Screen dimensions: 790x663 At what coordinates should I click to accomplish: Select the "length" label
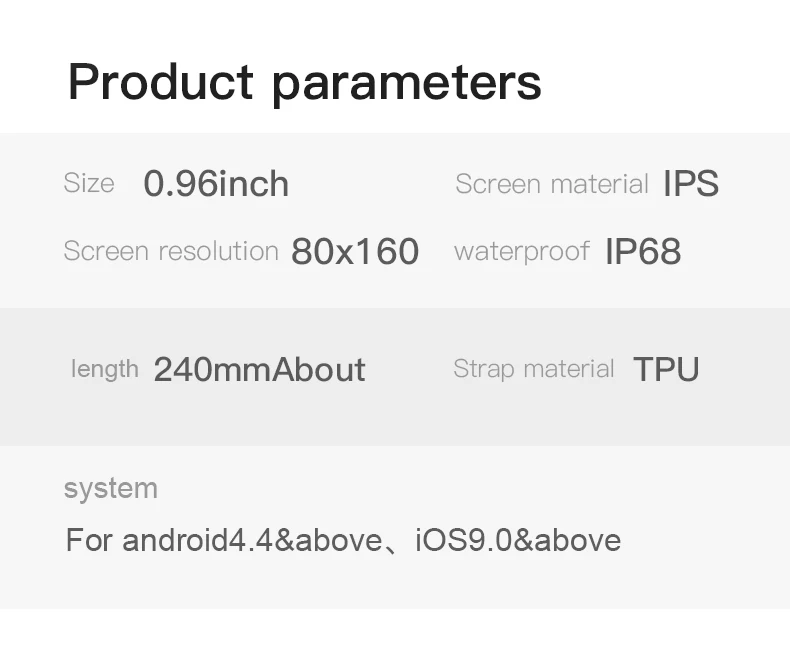click(x=104, y=369)
